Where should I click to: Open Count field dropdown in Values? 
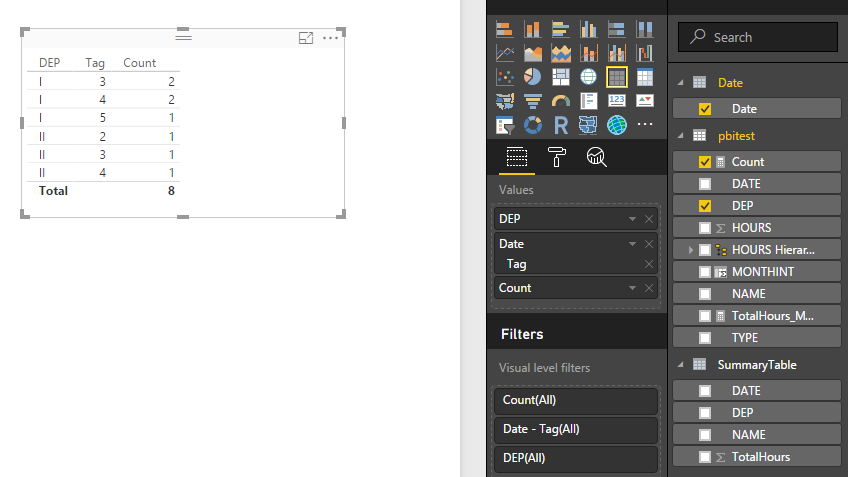pyautogui.click(x=632, y=288)
